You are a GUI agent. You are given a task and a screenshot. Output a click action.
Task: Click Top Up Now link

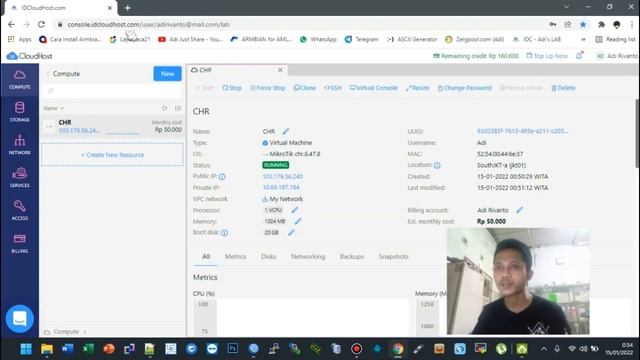(547, 56)
